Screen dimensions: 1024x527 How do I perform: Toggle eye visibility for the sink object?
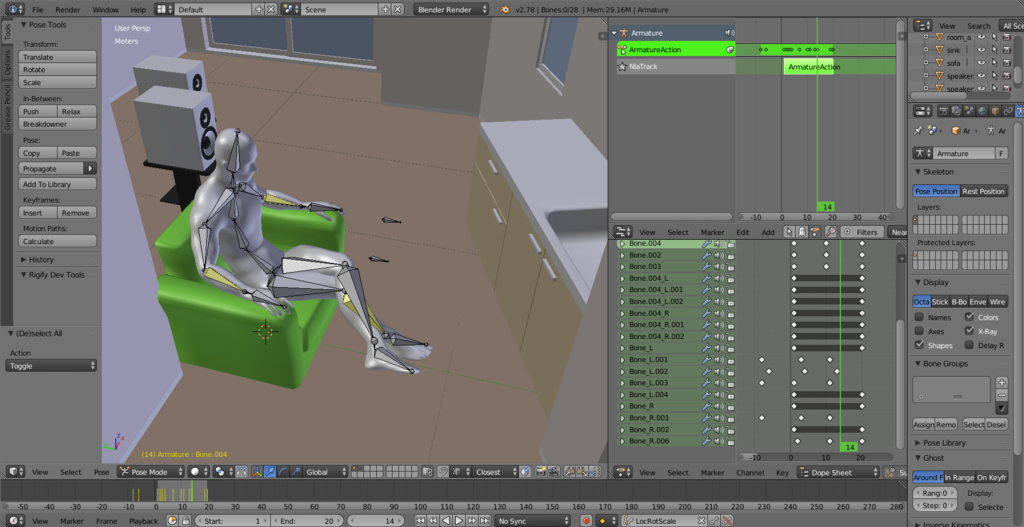tap(981, 50)
